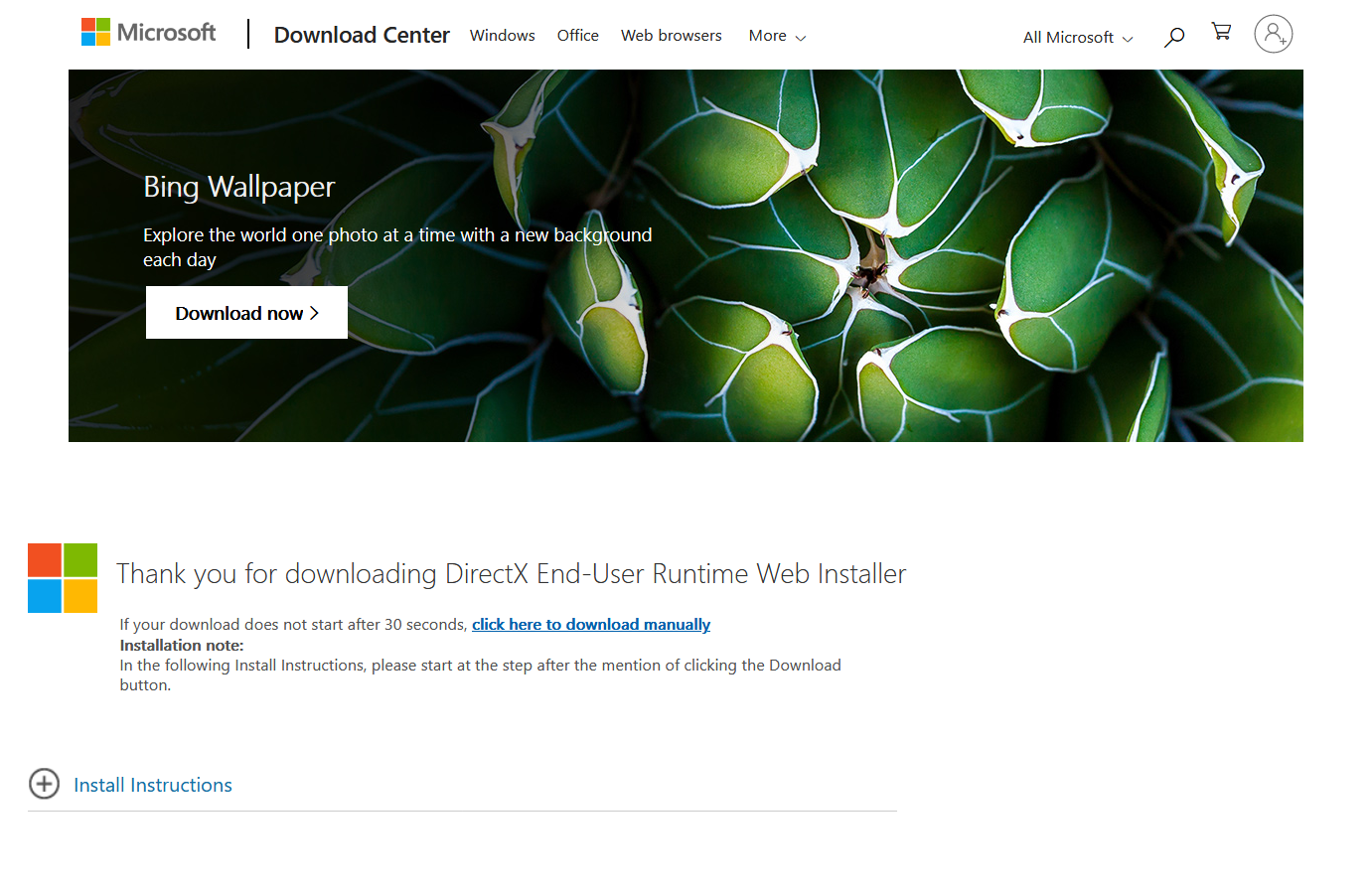This screenshot has height=896, width=1372.
Task: Click the account sign-in avatar icon
Action: (1273, 34)
